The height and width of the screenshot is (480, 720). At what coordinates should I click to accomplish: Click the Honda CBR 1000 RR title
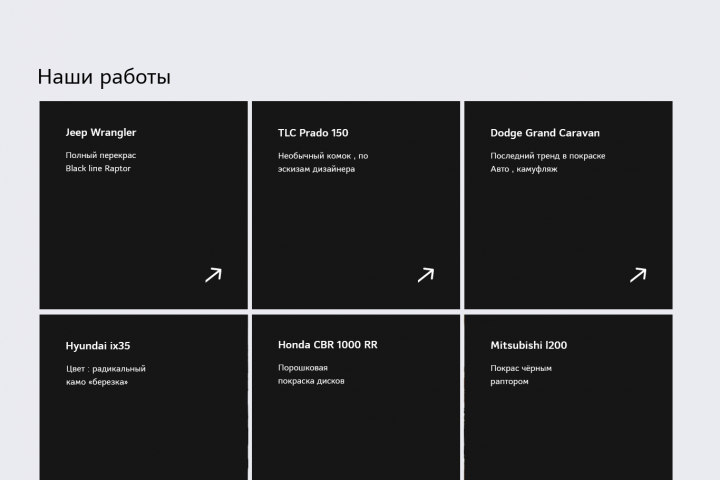(x=328, y=344)
